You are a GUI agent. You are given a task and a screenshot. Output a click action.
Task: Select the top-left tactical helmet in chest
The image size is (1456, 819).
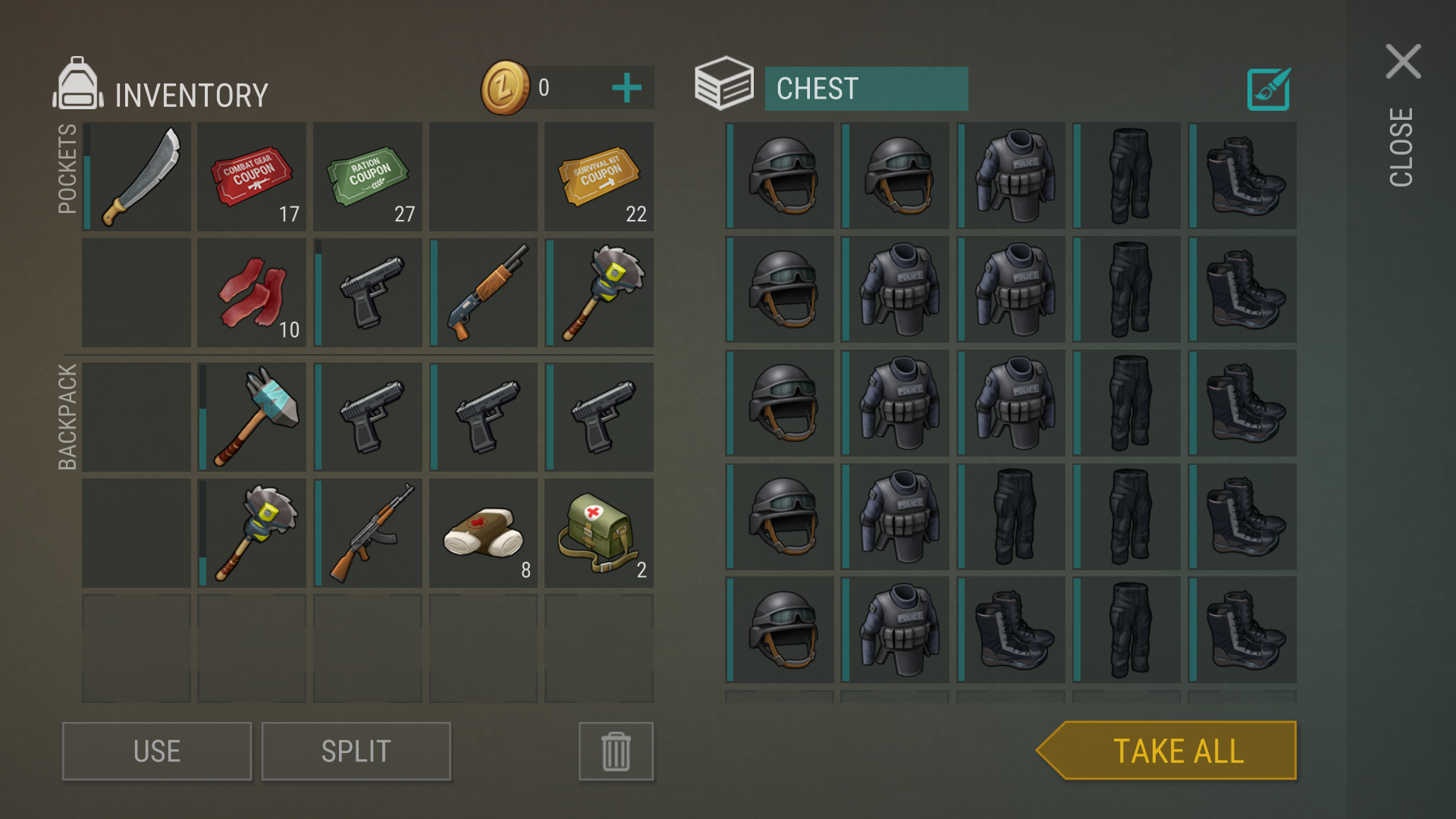pos(780,176)
